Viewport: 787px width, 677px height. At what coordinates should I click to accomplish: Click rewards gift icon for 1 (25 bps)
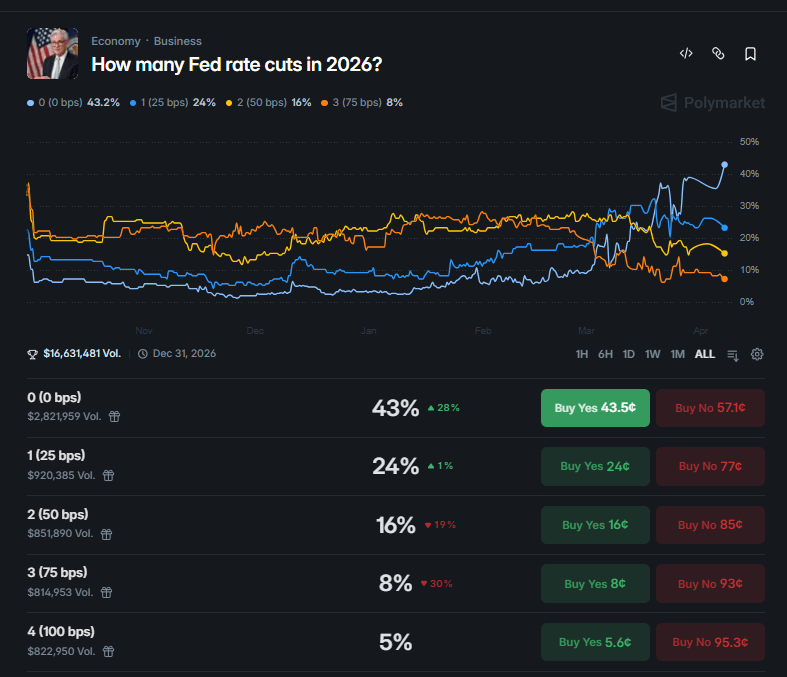click(x=108, y=476)
